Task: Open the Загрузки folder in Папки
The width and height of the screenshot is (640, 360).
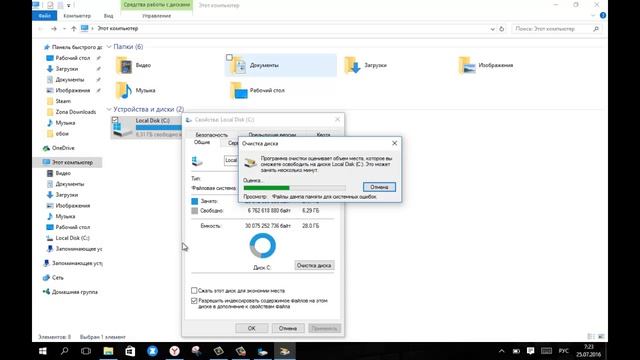Action: pos(352,65)
